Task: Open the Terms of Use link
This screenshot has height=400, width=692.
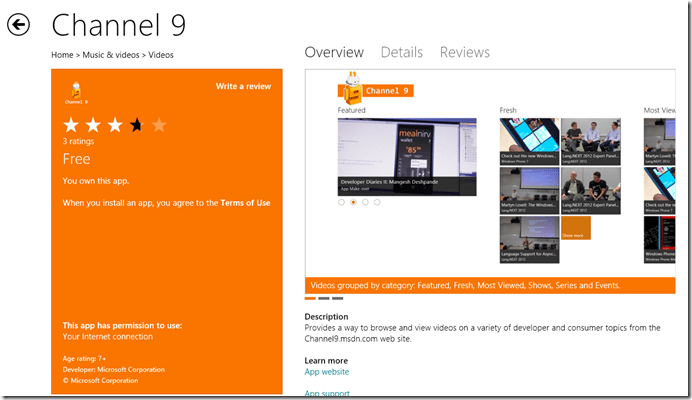Action: click(x=245, y=203)
